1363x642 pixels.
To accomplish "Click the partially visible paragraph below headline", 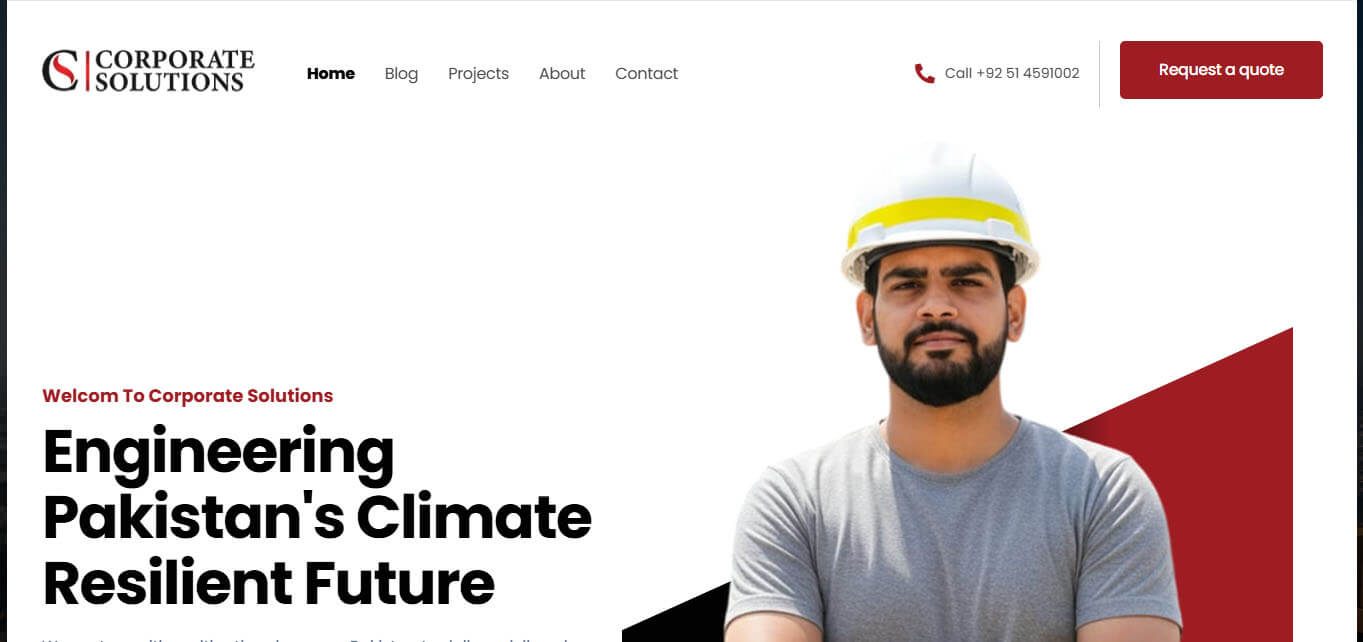I will coord(305,637).
